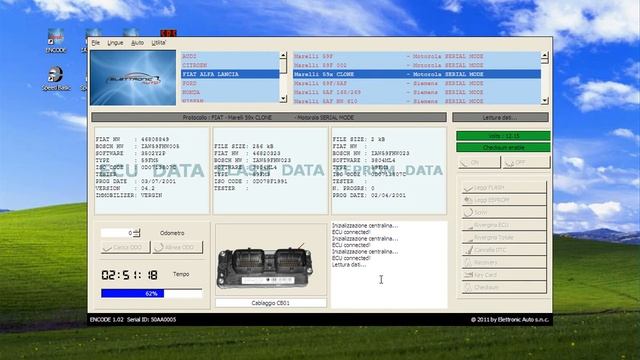The height and width of the screenshot is (360, 640).
Task: Click the ENCODE 1.02 Serial ID status text
Action: coord(133,320)
